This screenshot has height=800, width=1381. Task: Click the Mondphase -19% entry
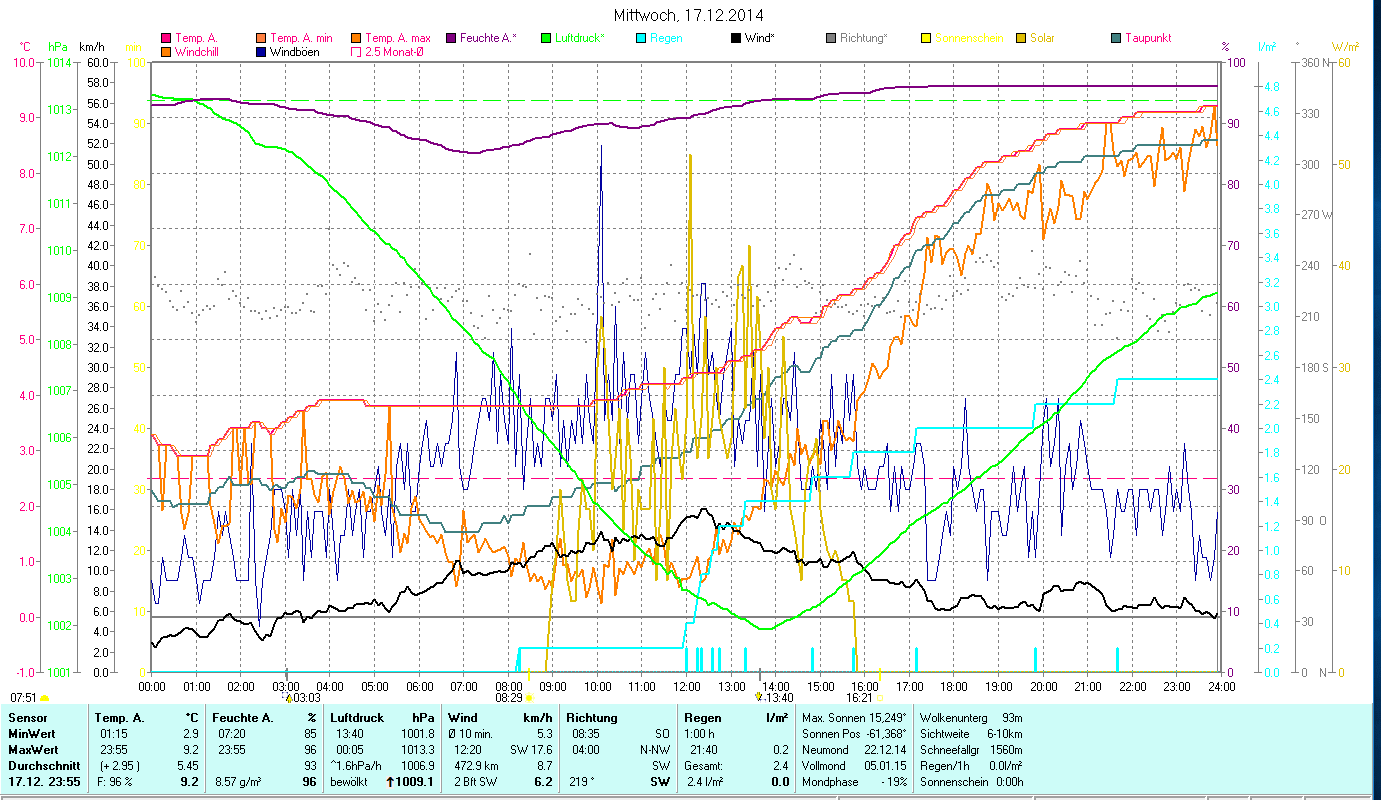point(854,782)
